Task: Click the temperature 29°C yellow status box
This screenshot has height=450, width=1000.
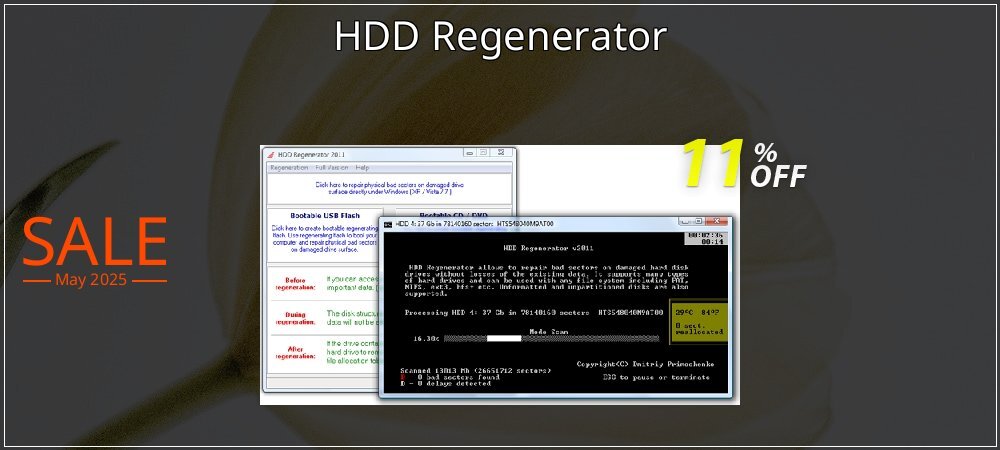Action: [698, 322]
